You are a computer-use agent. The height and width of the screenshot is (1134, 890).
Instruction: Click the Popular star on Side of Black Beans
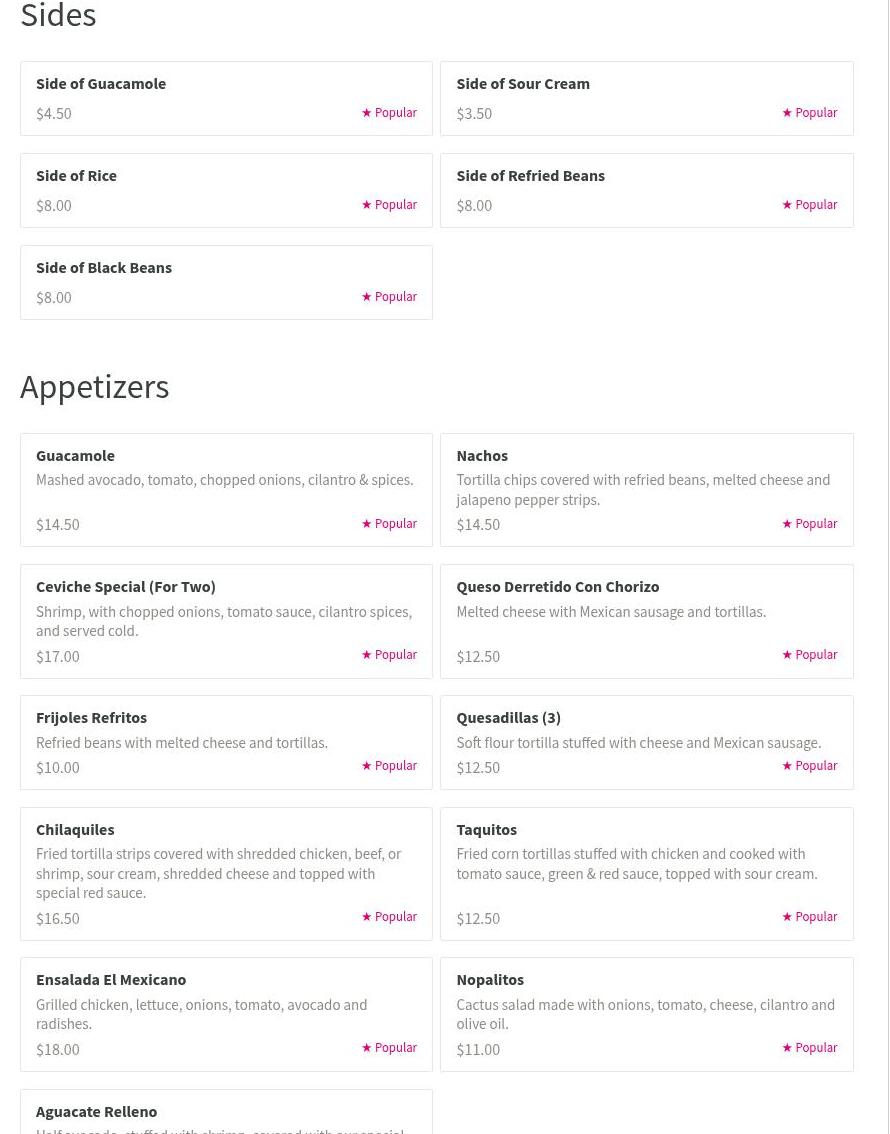(x=366, y=297)
